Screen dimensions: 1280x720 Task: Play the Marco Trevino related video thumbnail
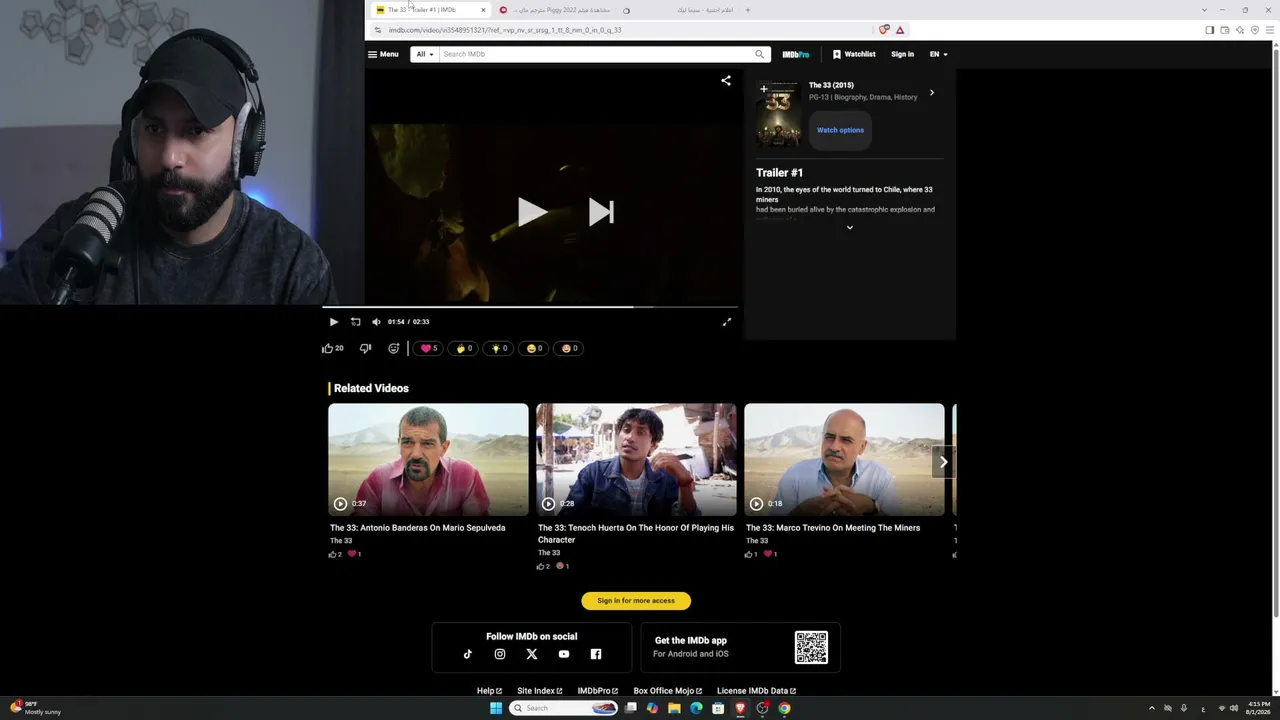(844, 460)
